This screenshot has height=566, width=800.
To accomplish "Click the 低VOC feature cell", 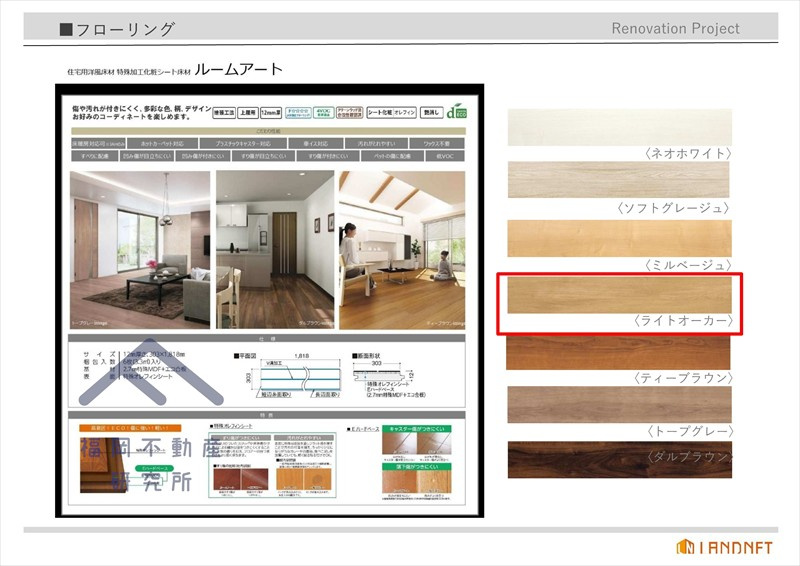I will click(445, 156).
